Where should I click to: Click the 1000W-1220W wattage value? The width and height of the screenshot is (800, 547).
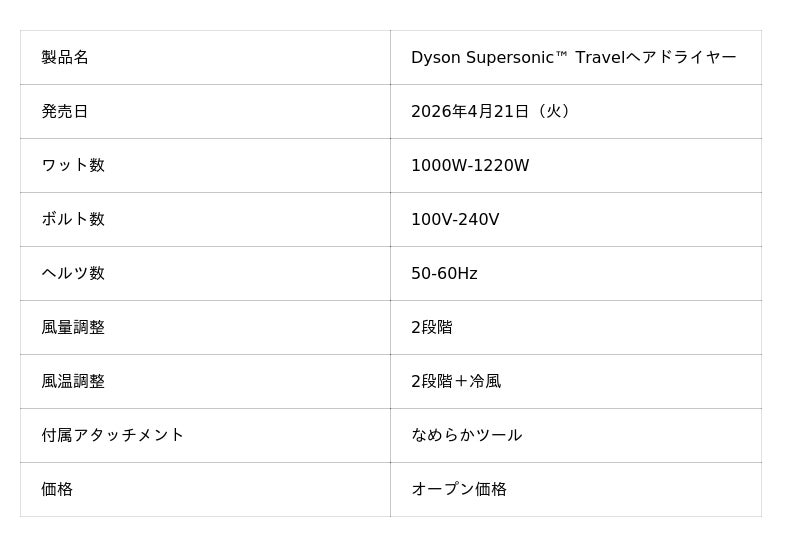pos(470,166)
